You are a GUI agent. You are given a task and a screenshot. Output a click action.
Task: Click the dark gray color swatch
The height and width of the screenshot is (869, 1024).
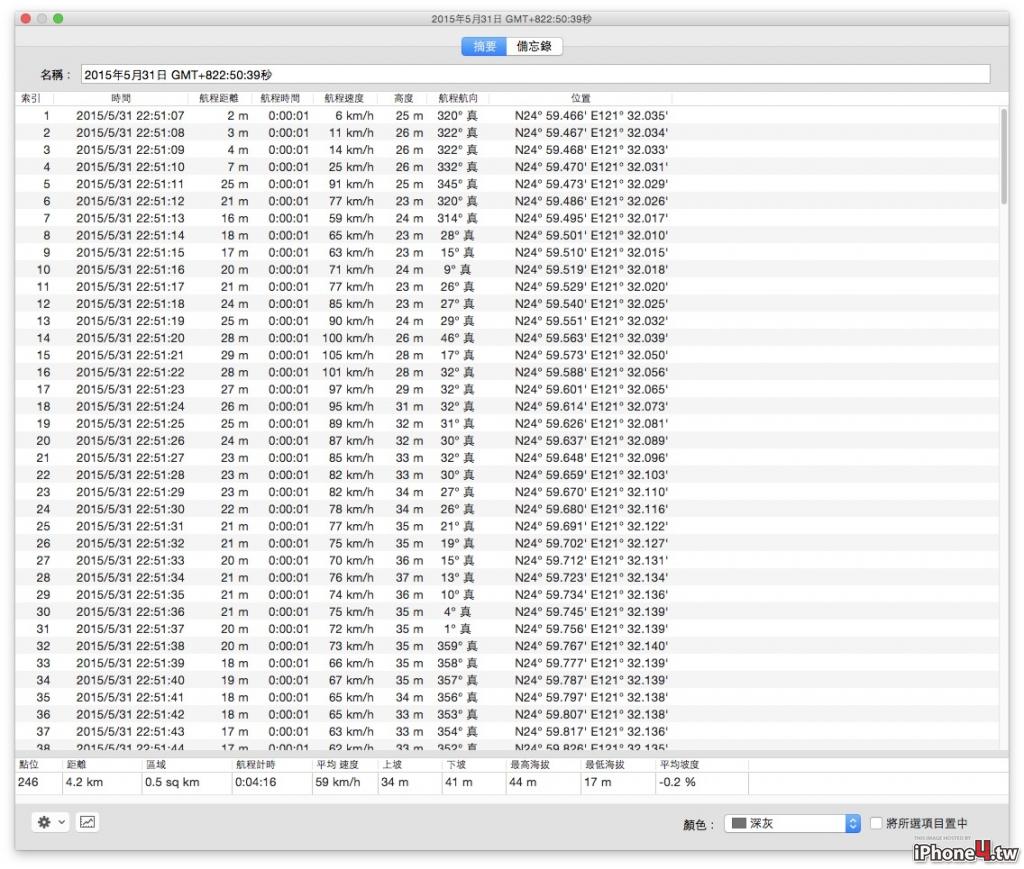pyautogui.click(x=739, y=823)
